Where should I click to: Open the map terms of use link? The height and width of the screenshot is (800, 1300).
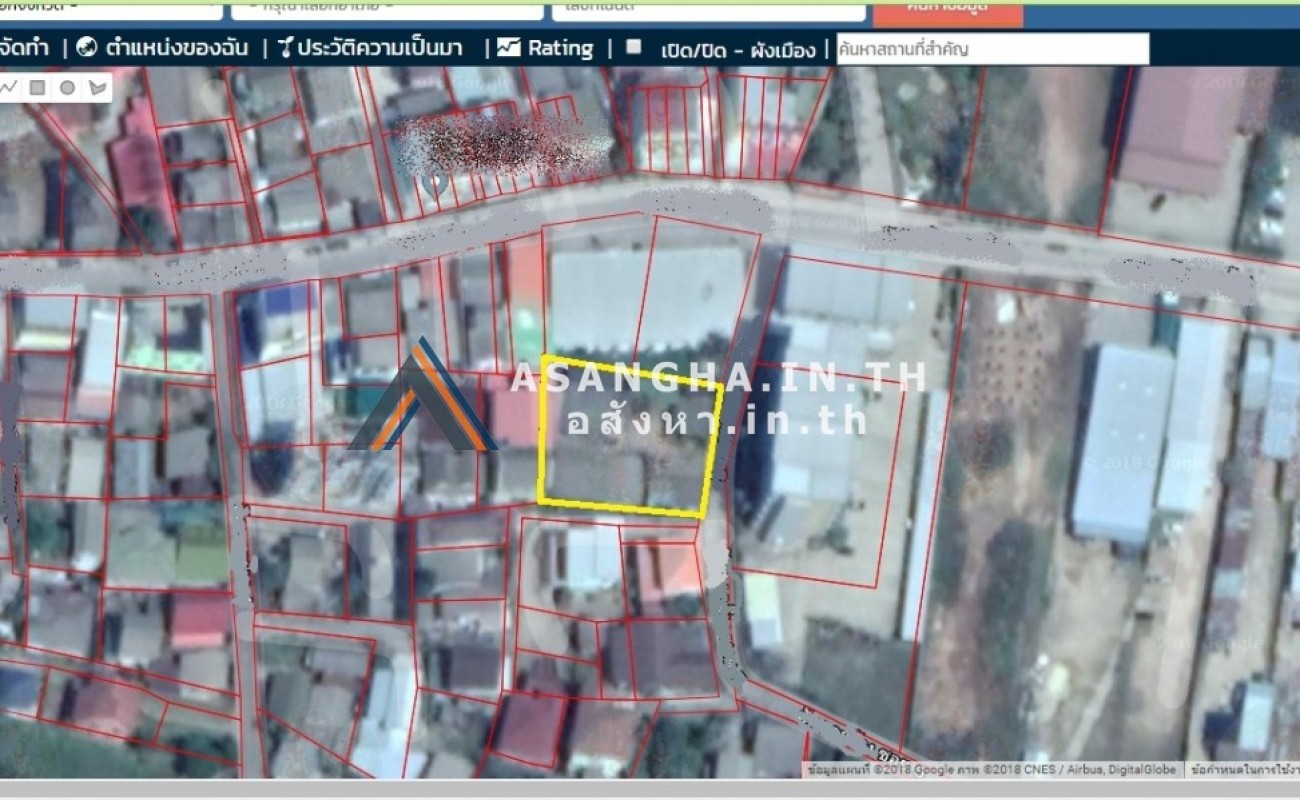tap(1243, 770)
